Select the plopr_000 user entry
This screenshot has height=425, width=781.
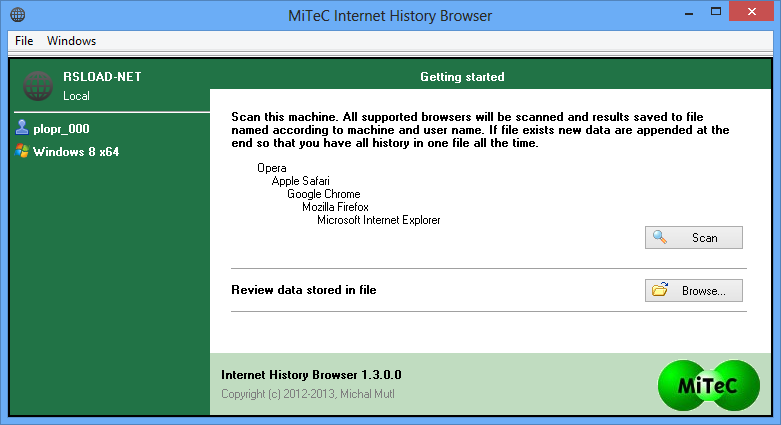[x=61, y=129]
